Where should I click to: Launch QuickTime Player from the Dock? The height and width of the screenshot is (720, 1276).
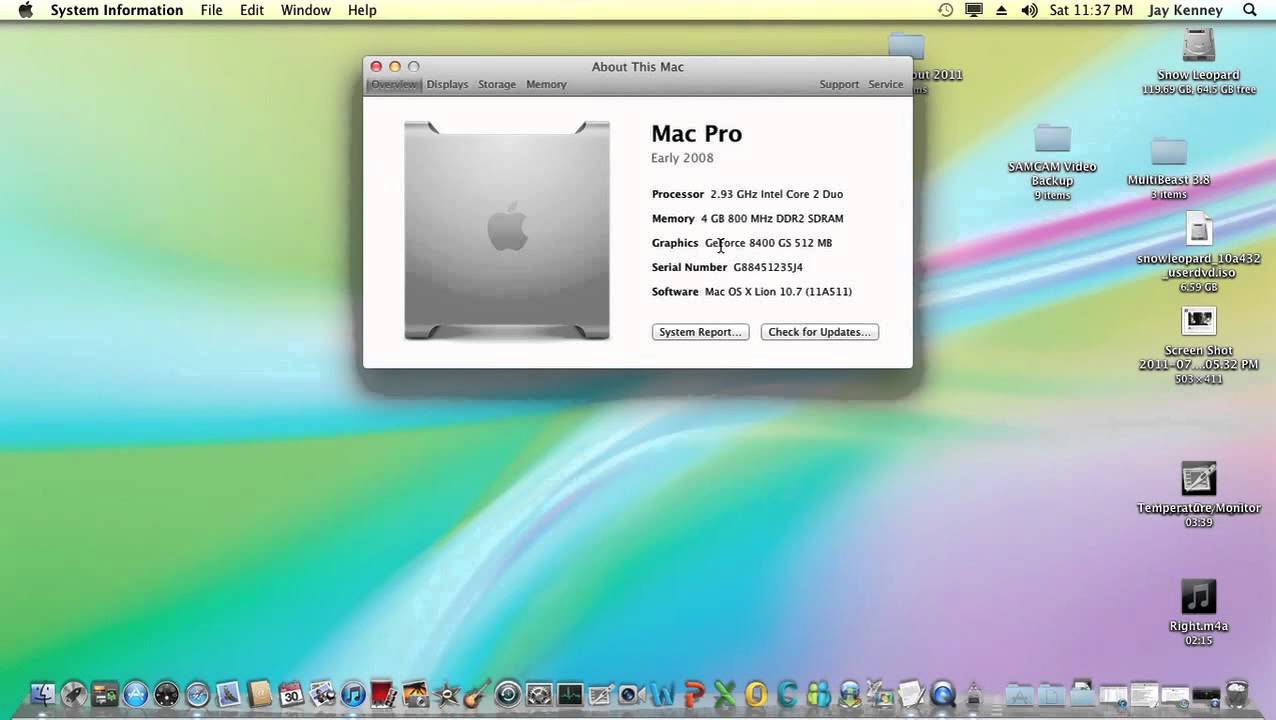[943, 693]
